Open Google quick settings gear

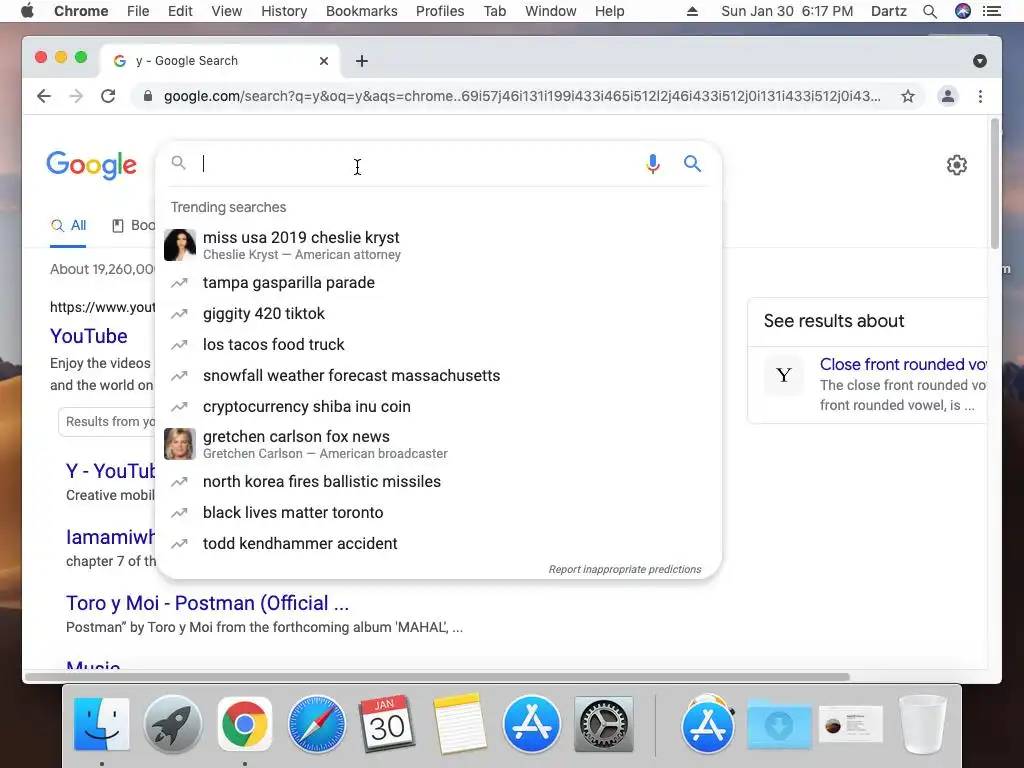pos(957,165)
